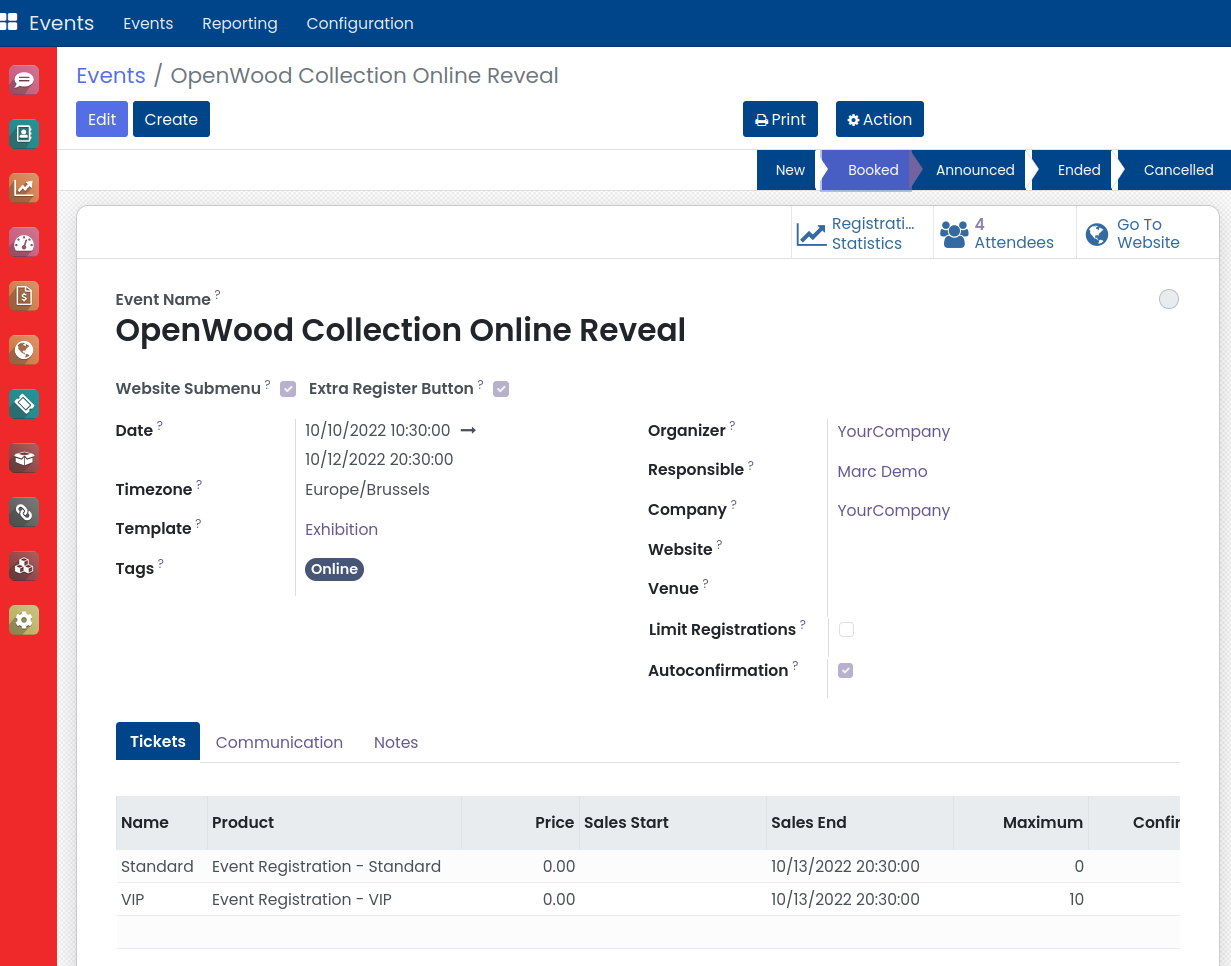1231x966 pixels.
Task: Open the Contacts address book app
Action: pyautogui.click(x=24, y=134)
